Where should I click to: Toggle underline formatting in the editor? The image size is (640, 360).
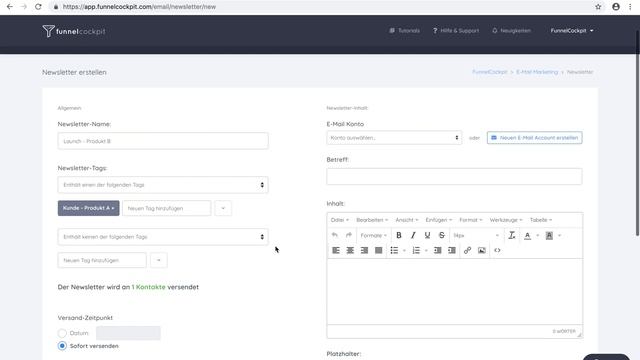click(x=427, y=236)
